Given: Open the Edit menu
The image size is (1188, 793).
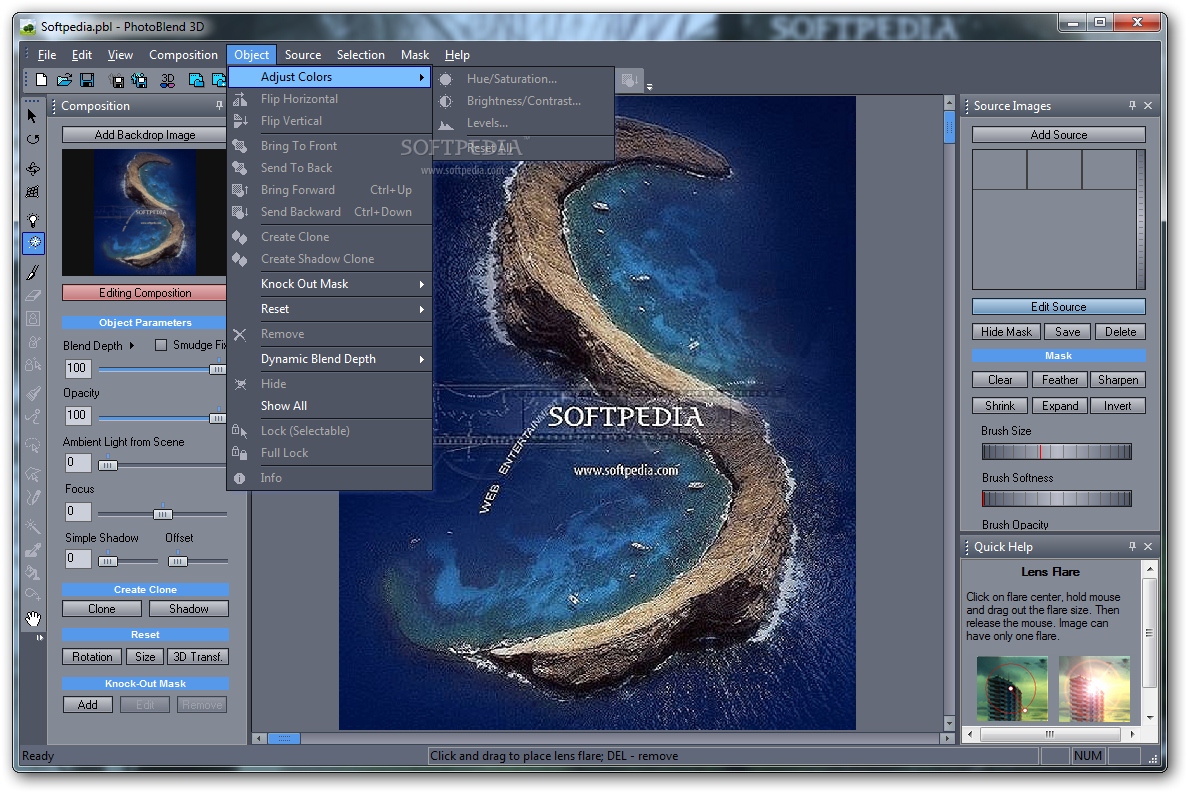Looking at the screenshot, I should point(82,55).
